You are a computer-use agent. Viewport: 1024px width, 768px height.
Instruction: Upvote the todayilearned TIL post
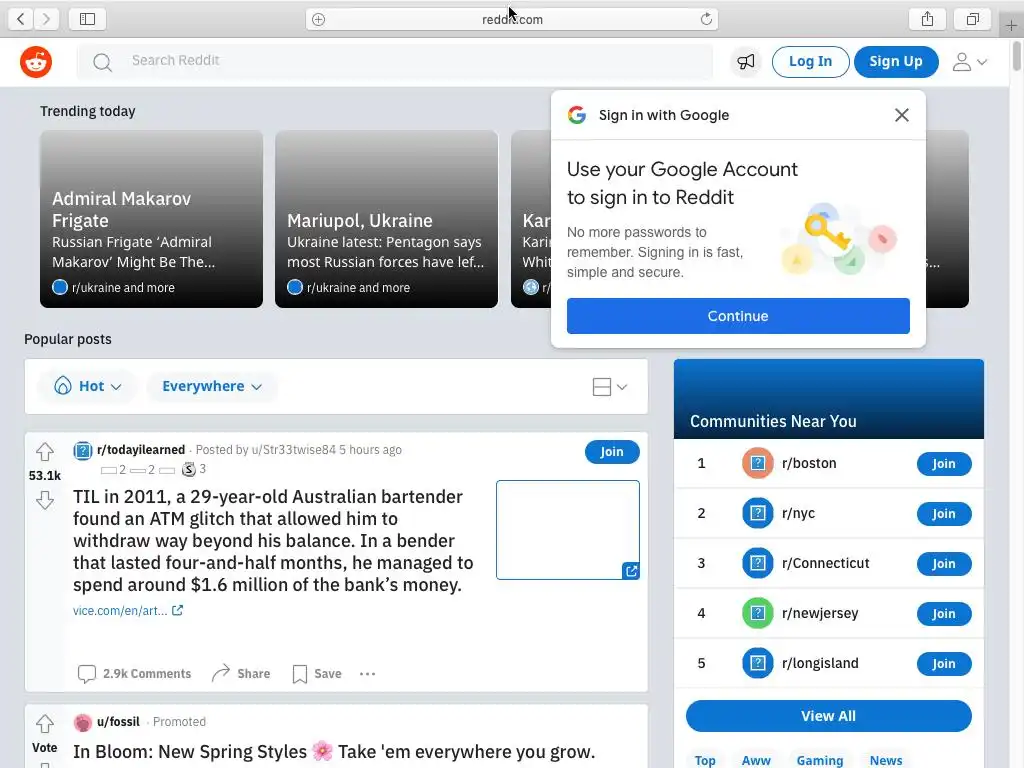(x=44, y=451)
